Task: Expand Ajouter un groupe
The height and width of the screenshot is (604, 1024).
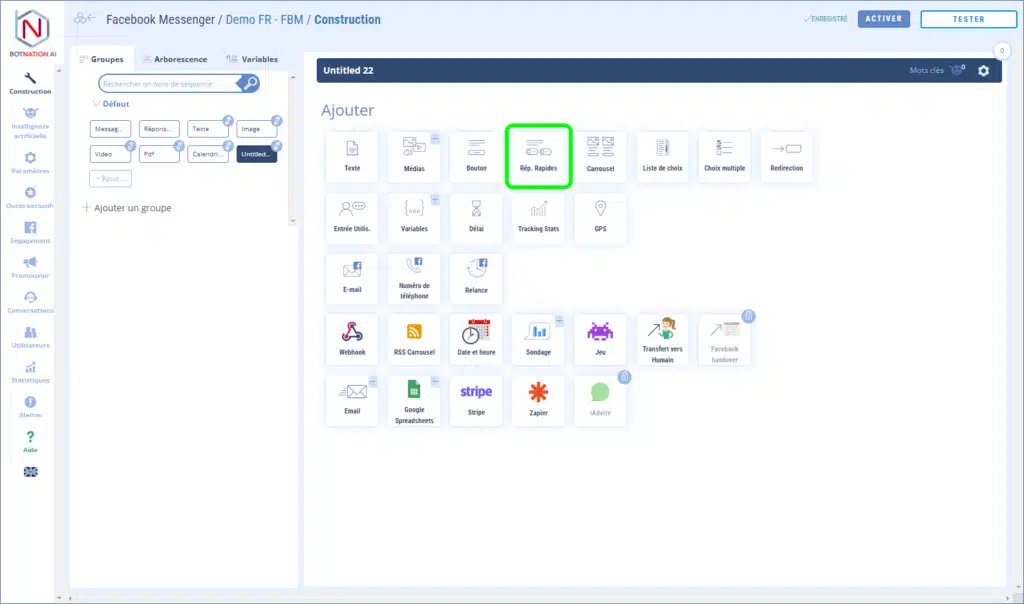Action: [126, 208]
